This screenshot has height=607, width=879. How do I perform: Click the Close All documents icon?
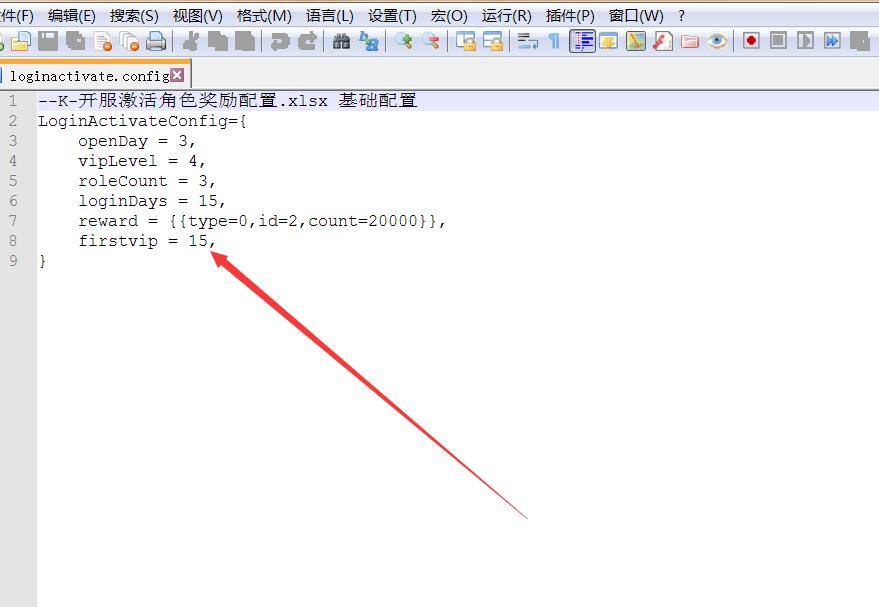click(x=130, y=41)
